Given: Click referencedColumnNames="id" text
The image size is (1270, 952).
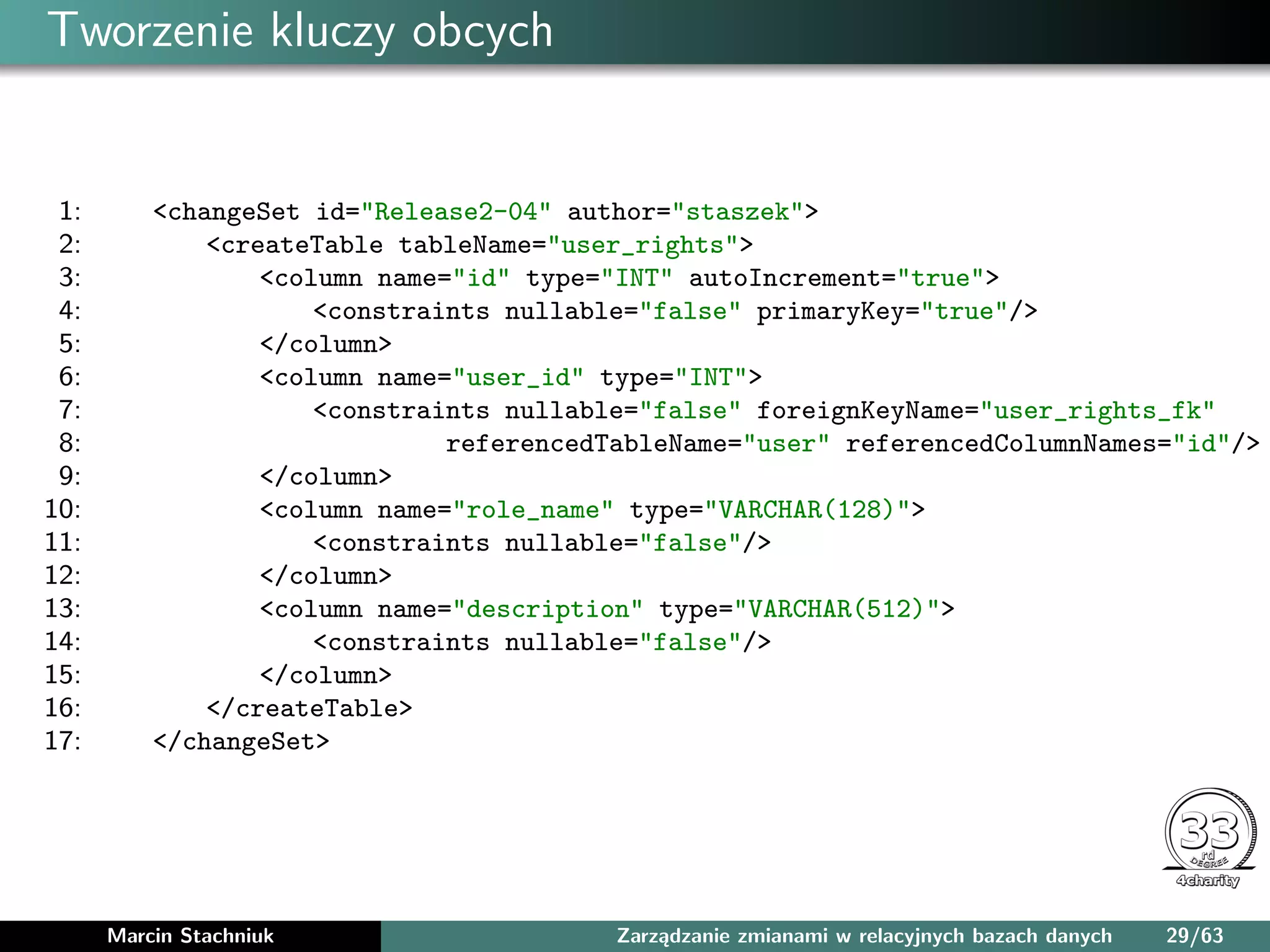Looking at the screenshot, I should tap(1039, 444).
